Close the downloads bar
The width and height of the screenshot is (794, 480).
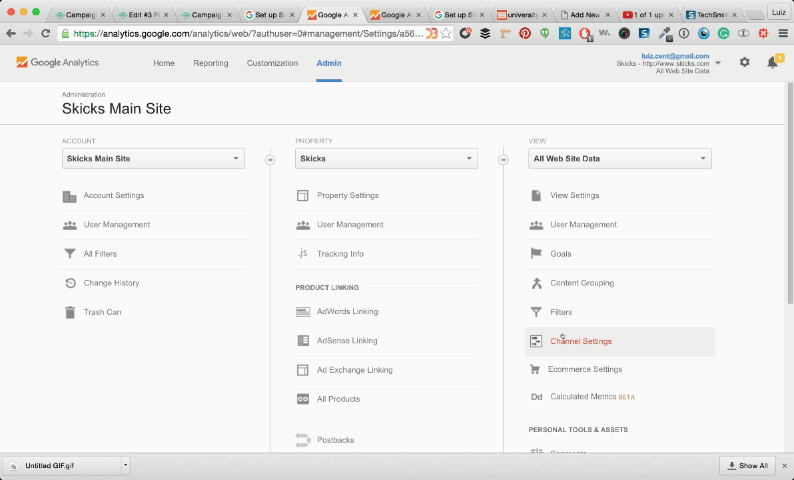(784, 465)
